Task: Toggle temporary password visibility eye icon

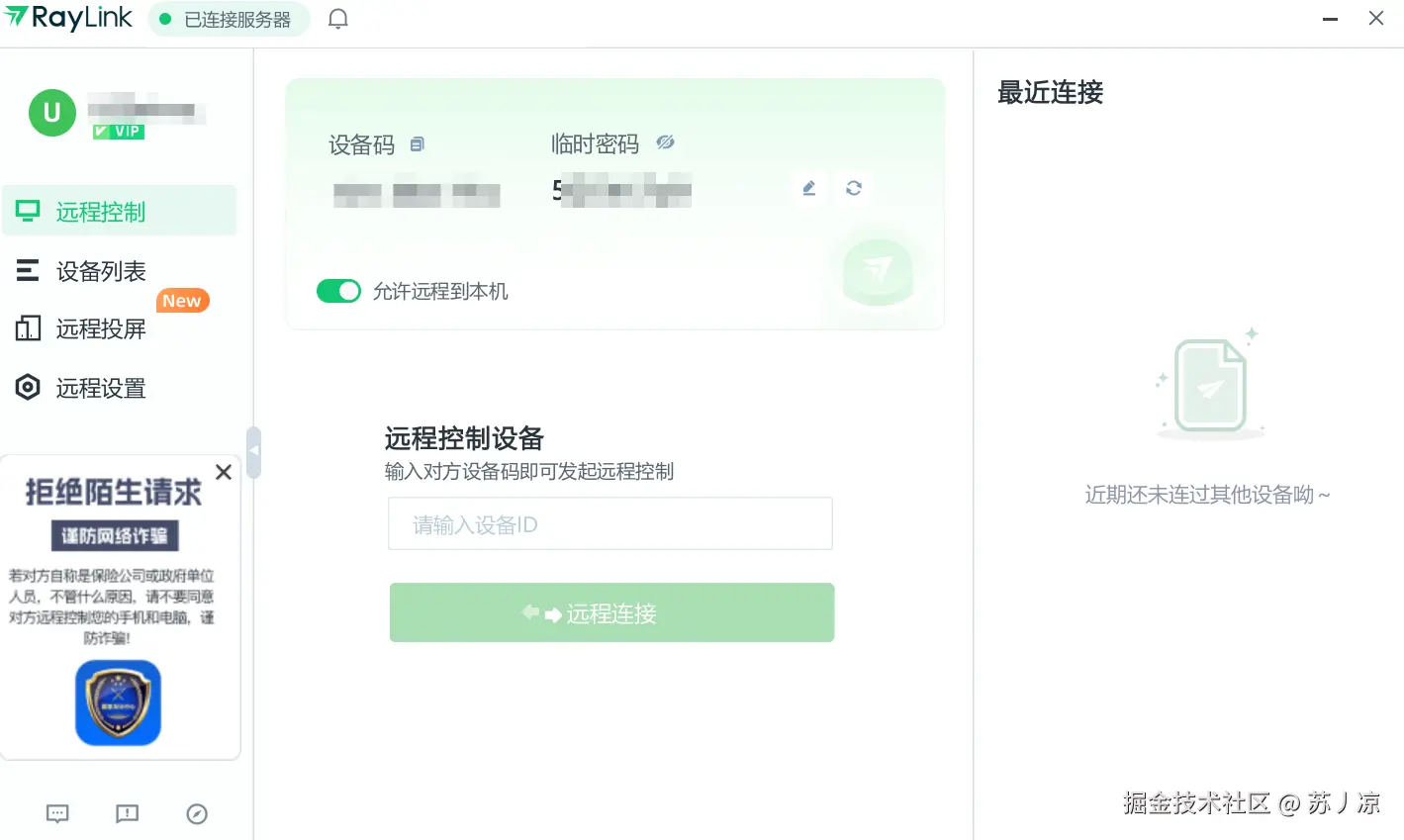Action: (x=665, y=142)
